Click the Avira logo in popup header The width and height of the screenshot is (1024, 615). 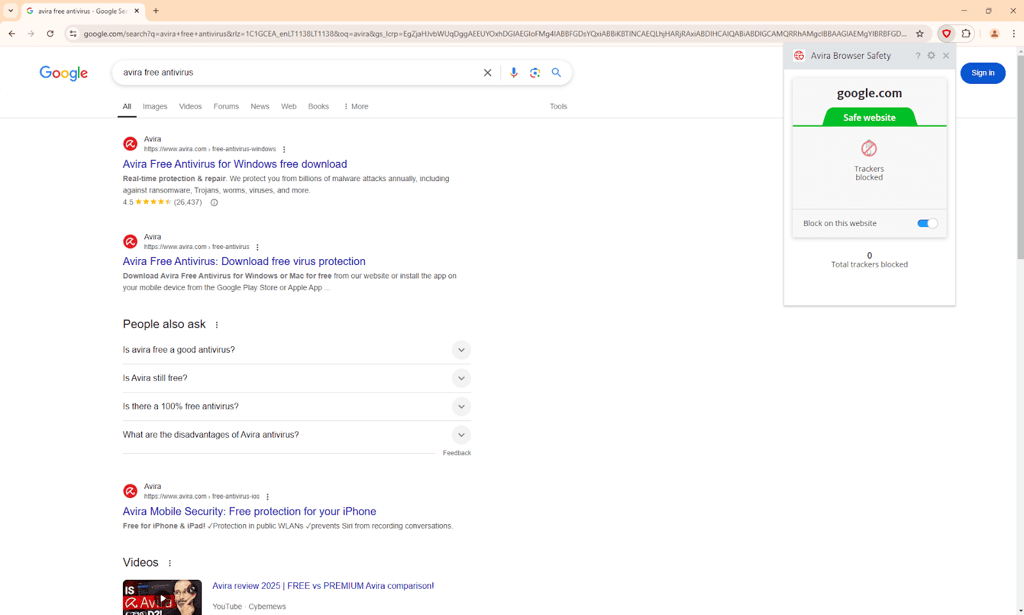[799, 55]
